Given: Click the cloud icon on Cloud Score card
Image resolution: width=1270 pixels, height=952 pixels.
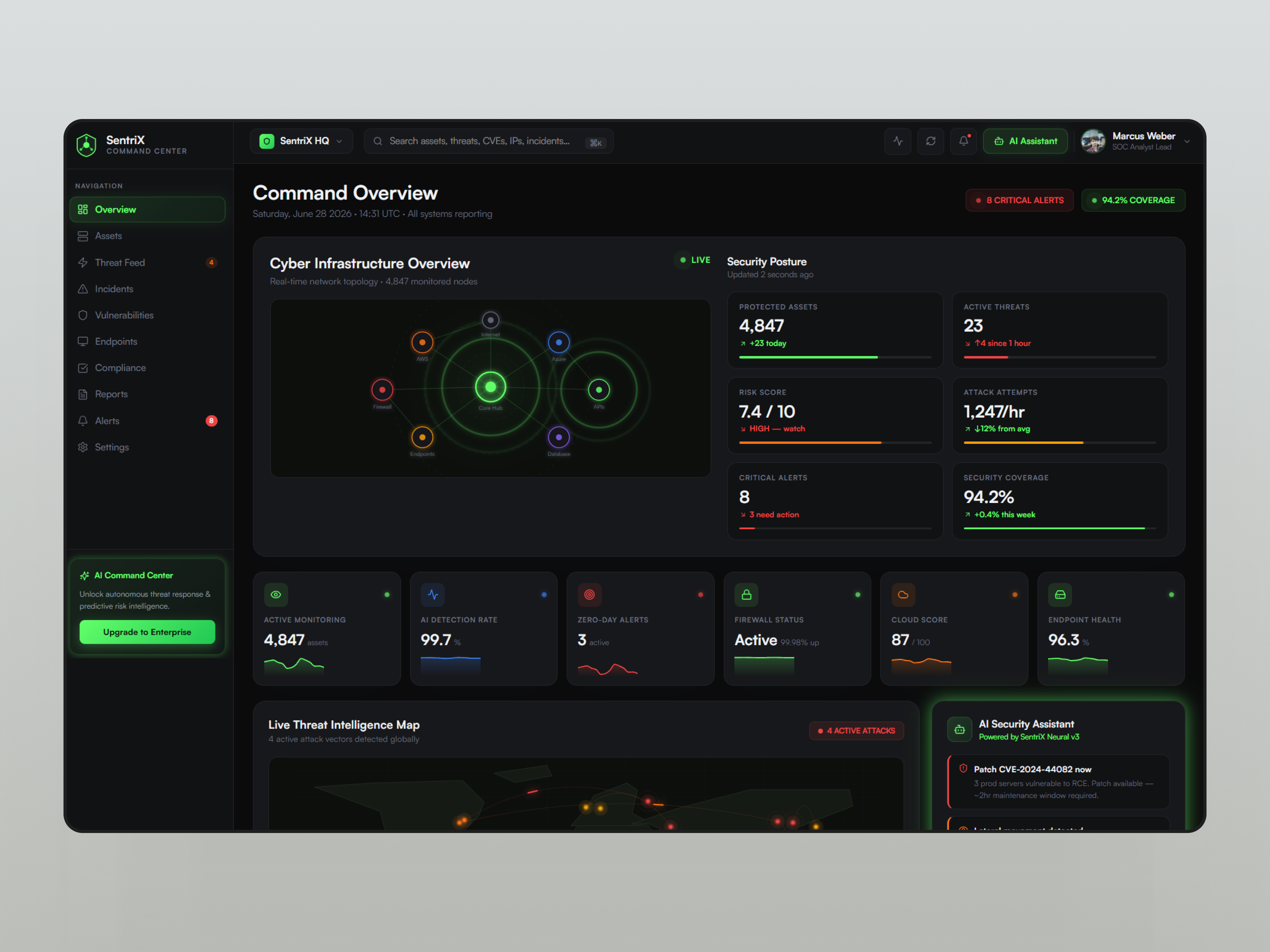Looking at the screenshot, I should [x=903, y=595].
